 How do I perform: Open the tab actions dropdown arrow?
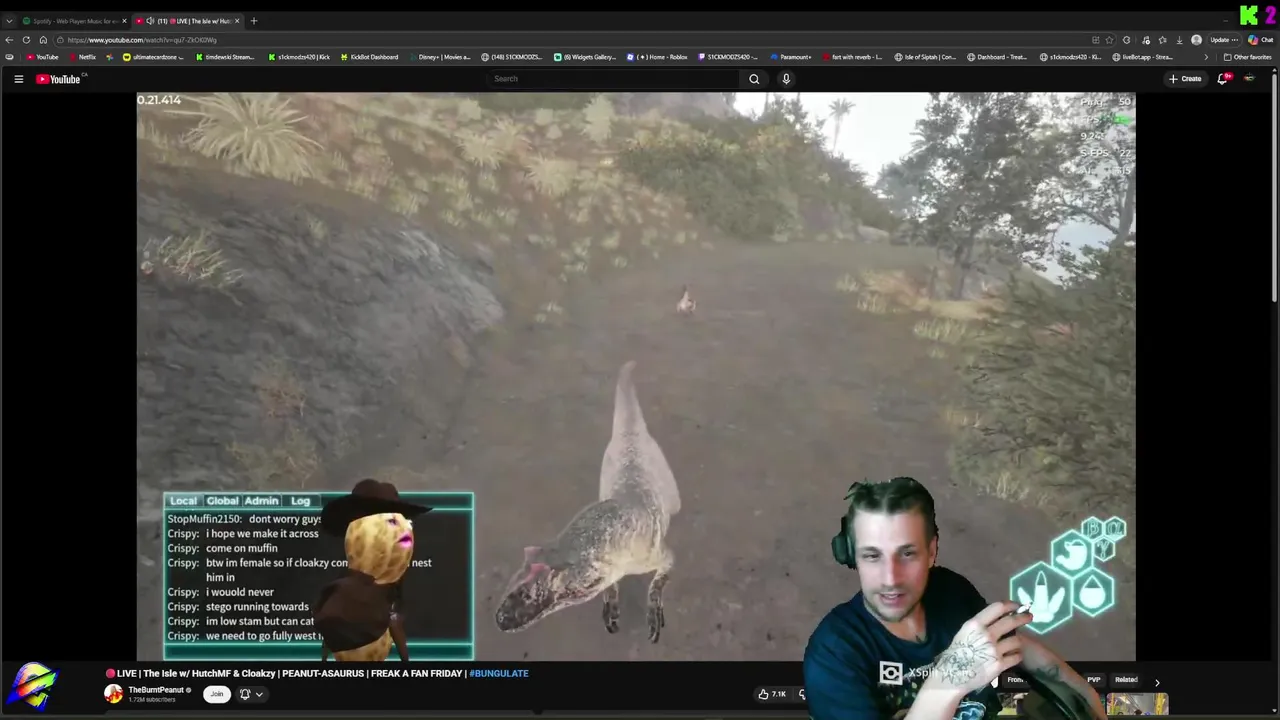pos(9,21)
